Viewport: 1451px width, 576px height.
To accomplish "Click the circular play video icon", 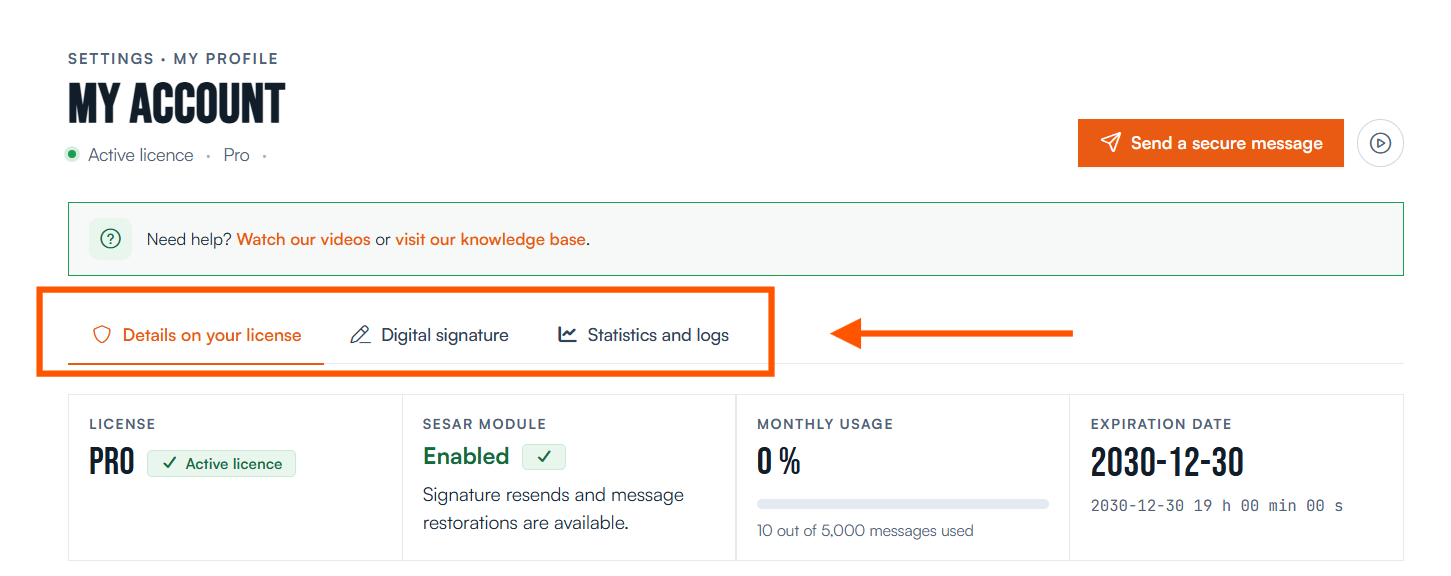I will 1380,143.
